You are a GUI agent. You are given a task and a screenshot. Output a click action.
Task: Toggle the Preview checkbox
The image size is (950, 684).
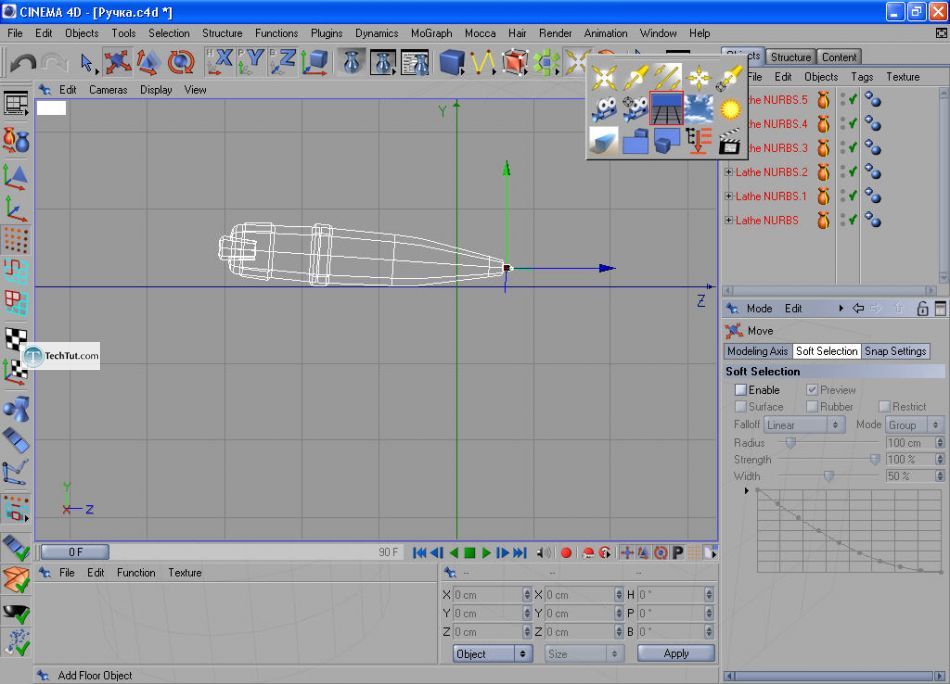(812, 390)
